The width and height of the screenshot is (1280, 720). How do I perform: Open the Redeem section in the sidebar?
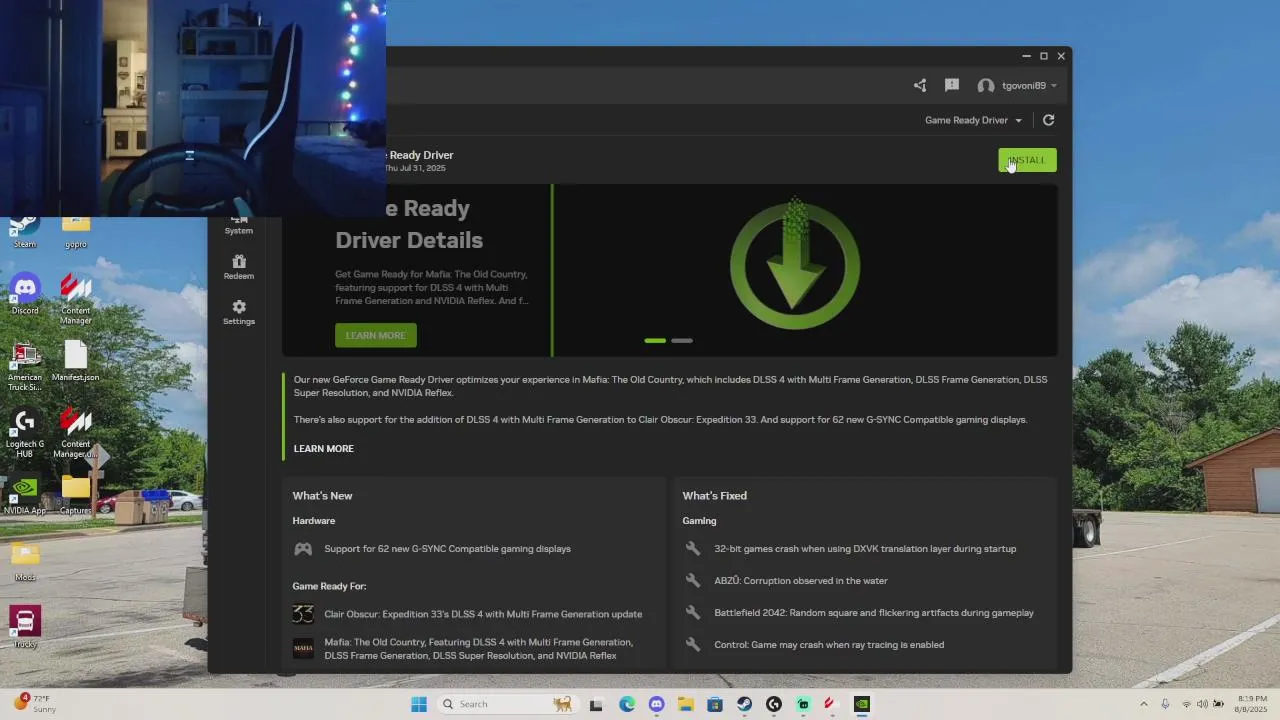pyautogui.click(x=239, y=267)
